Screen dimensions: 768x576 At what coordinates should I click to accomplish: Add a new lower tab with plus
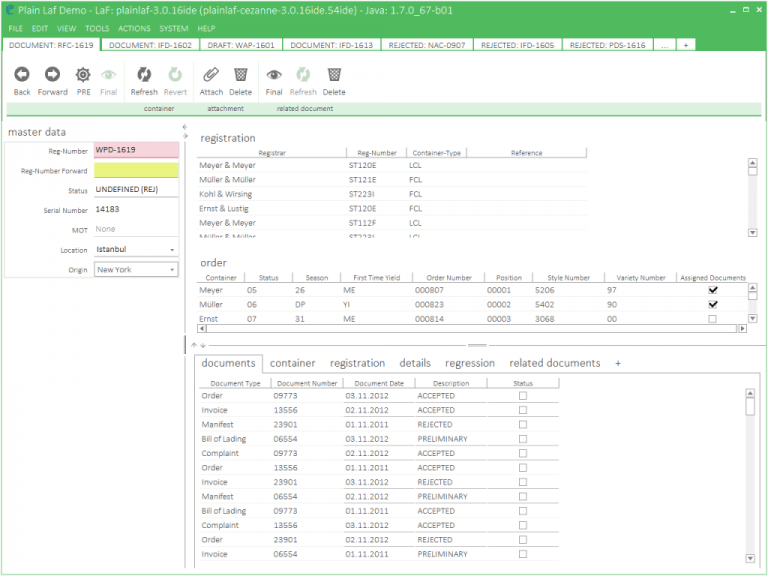click(x=618, y=363)
